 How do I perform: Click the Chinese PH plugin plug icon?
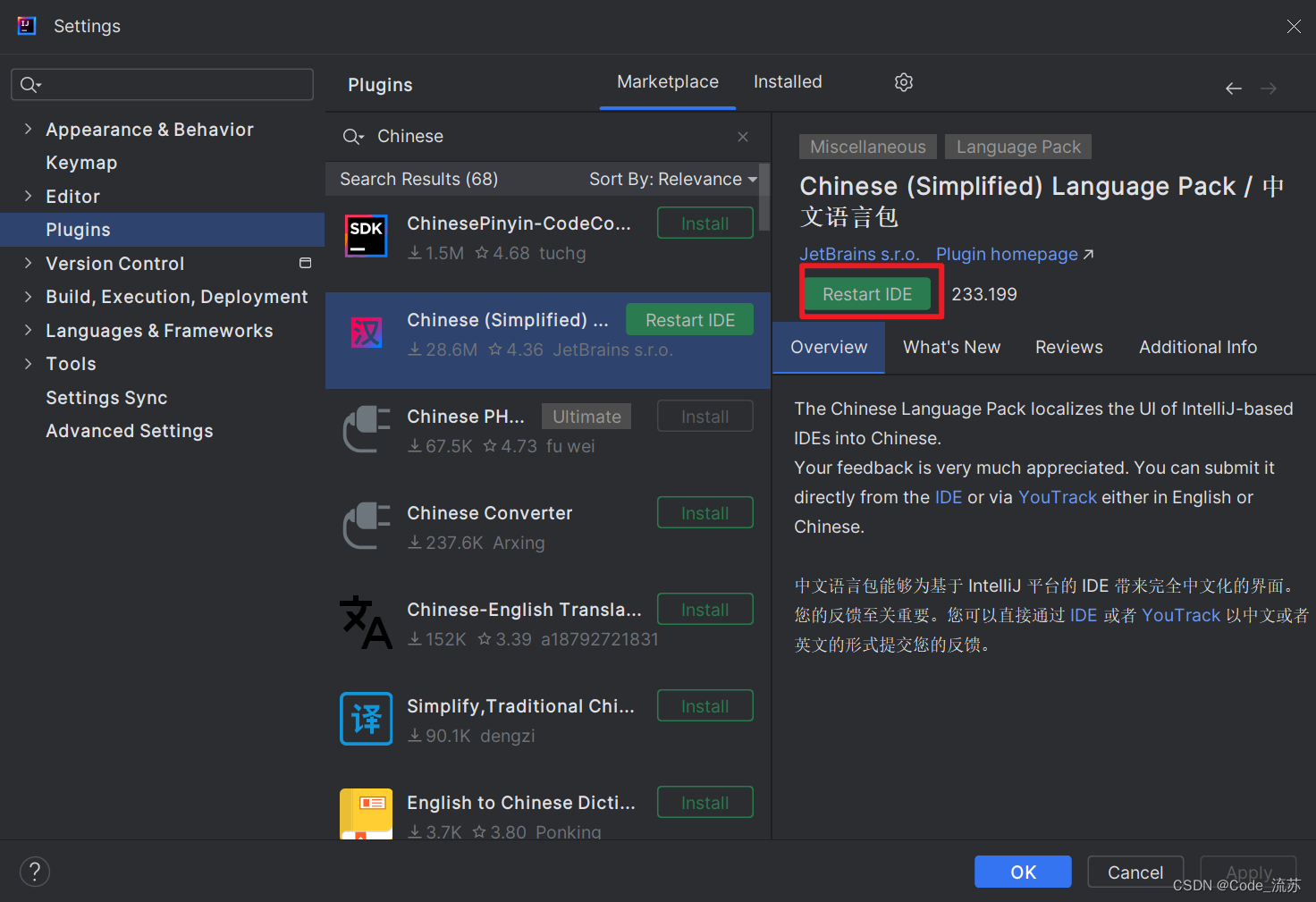click(x=367, y=429)
